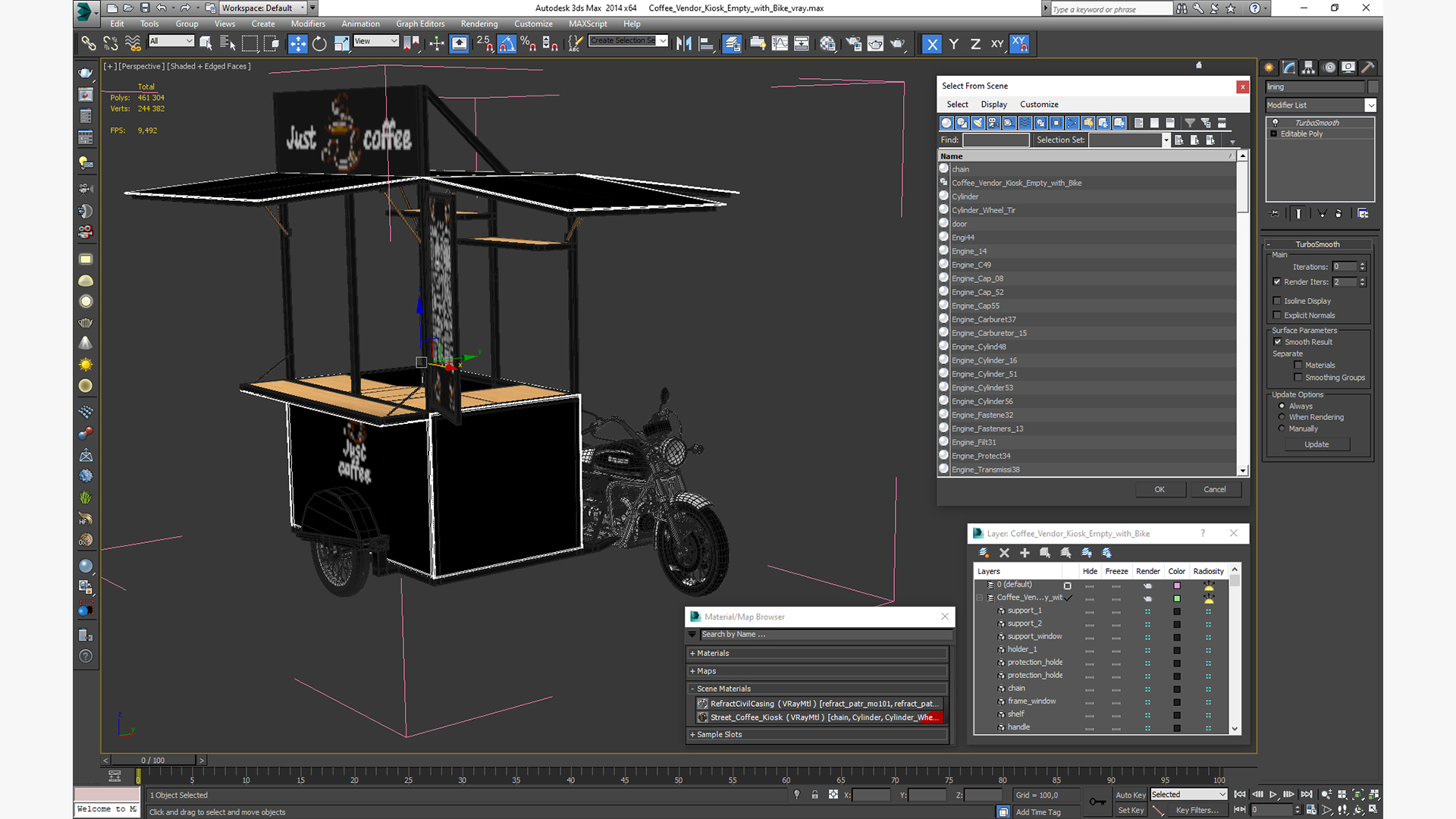Select the Manually update option

1282,428
